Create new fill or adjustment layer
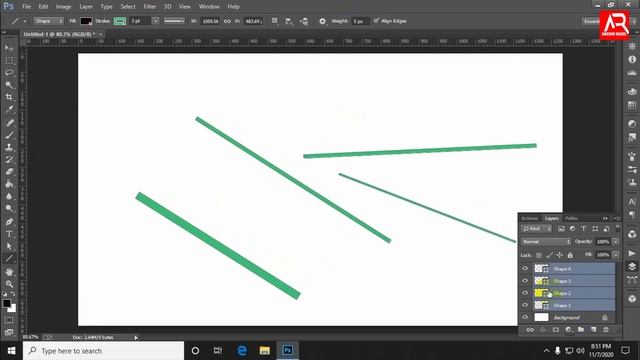 568,329
